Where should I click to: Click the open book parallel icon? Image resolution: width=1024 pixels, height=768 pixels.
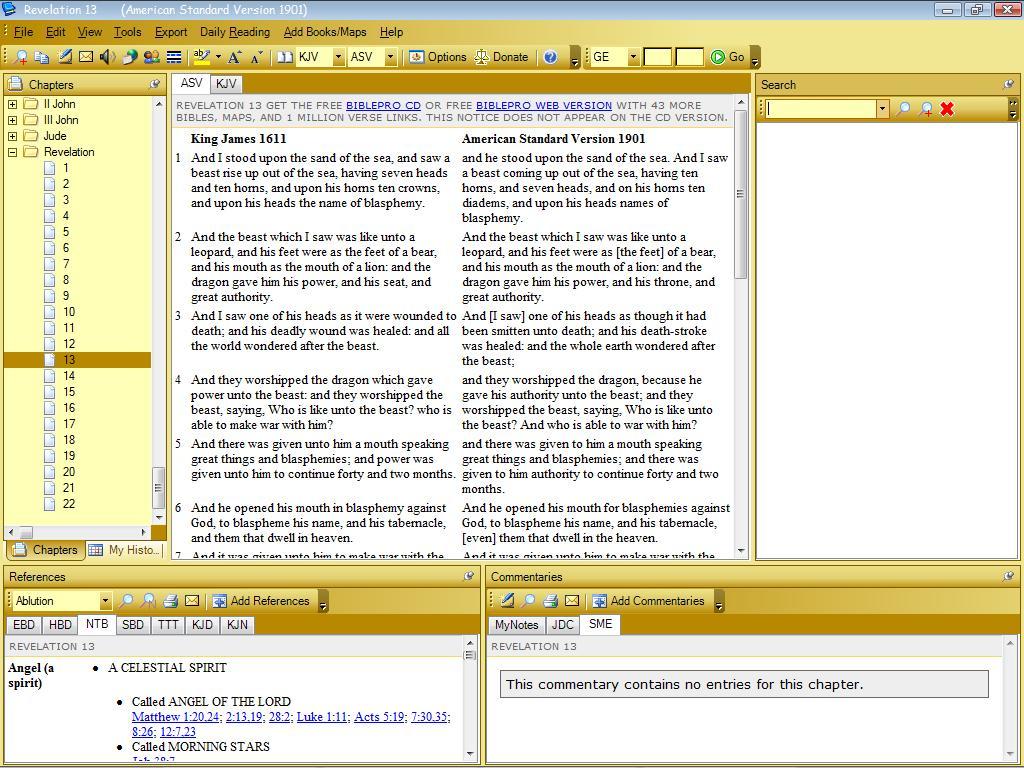(284, 57)
